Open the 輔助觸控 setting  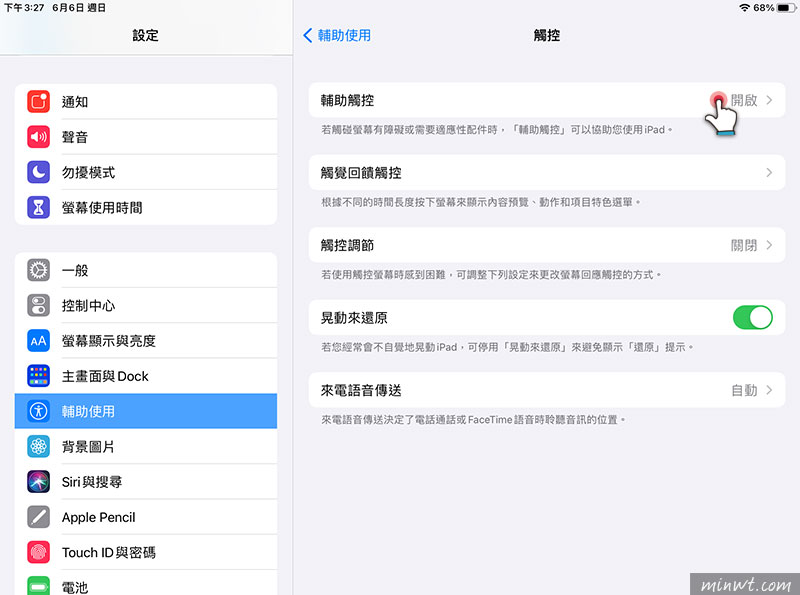click(x=546, y=100)
